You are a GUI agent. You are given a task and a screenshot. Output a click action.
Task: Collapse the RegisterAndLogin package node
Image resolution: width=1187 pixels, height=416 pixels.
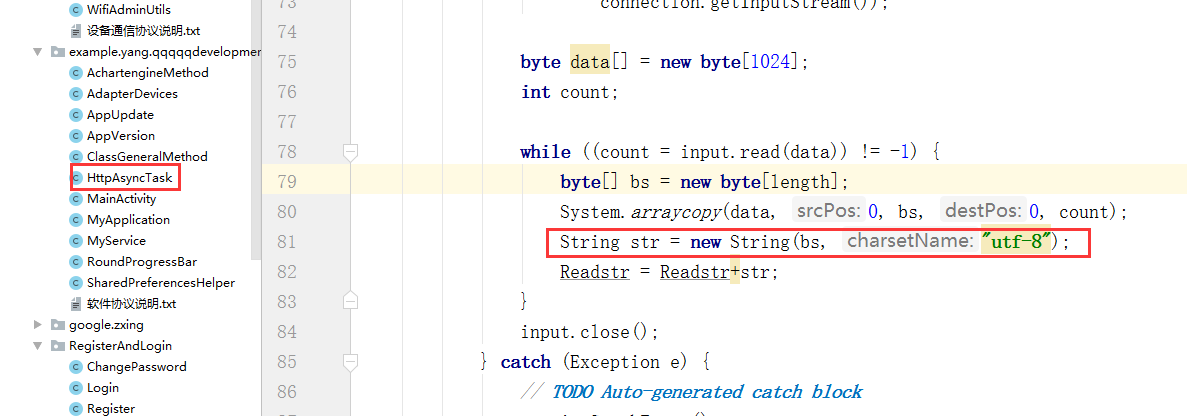pyautogui.click(x=38, y=346)
